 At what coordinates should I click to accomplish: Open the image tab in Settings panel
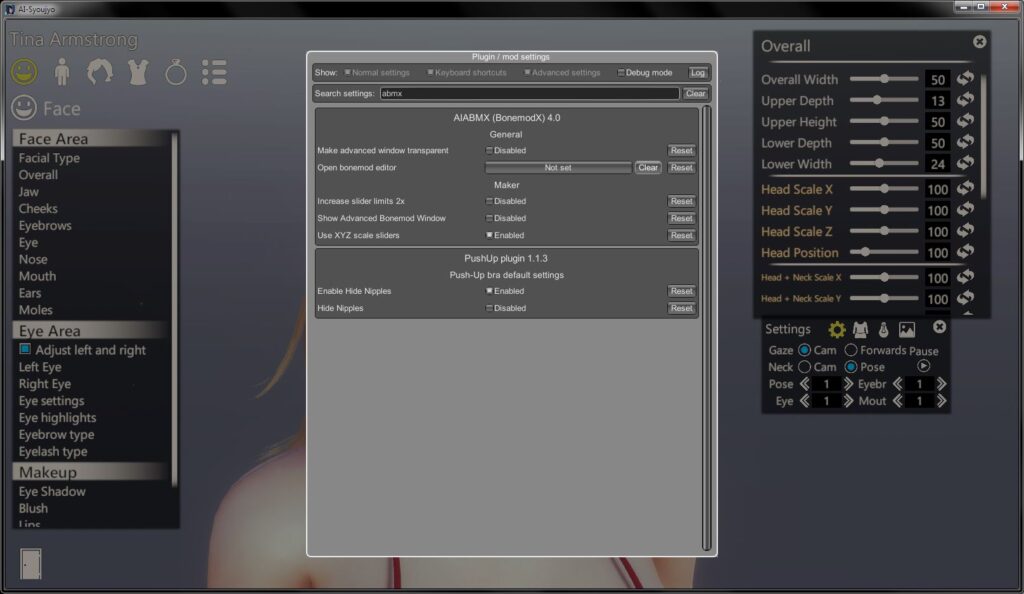[x=906, y=330]
